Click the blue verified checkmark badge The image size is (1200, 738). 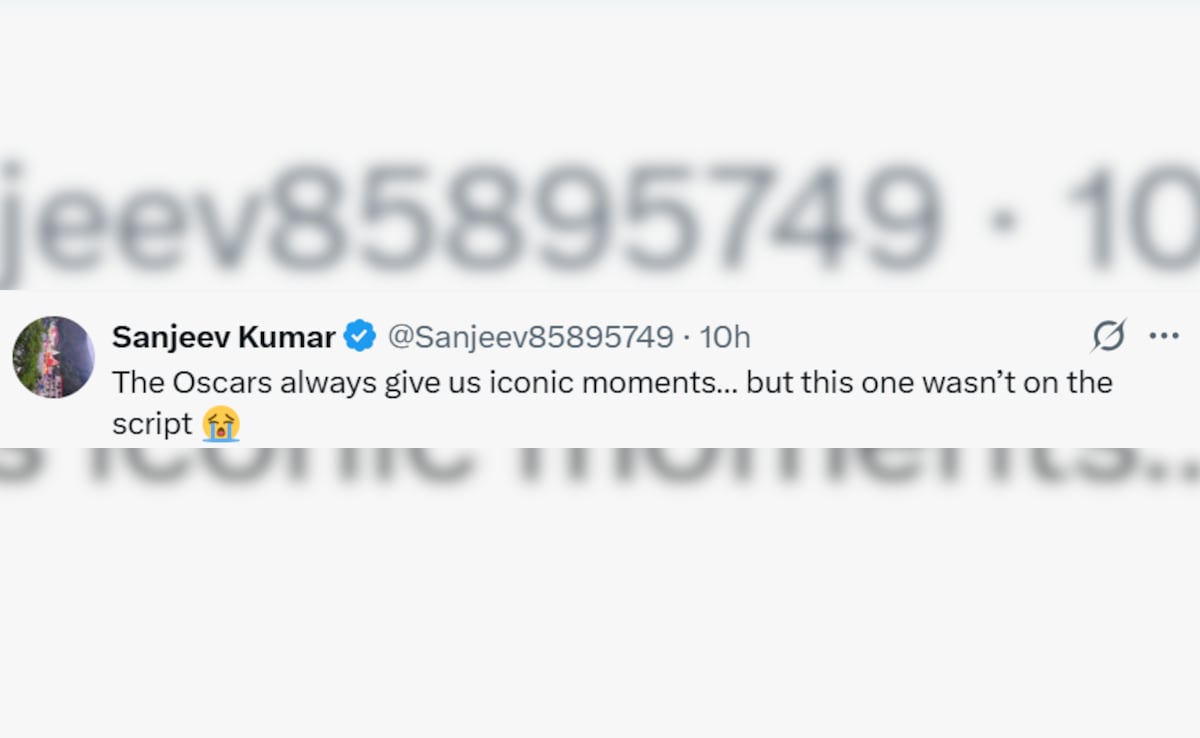tap(360, 337)
